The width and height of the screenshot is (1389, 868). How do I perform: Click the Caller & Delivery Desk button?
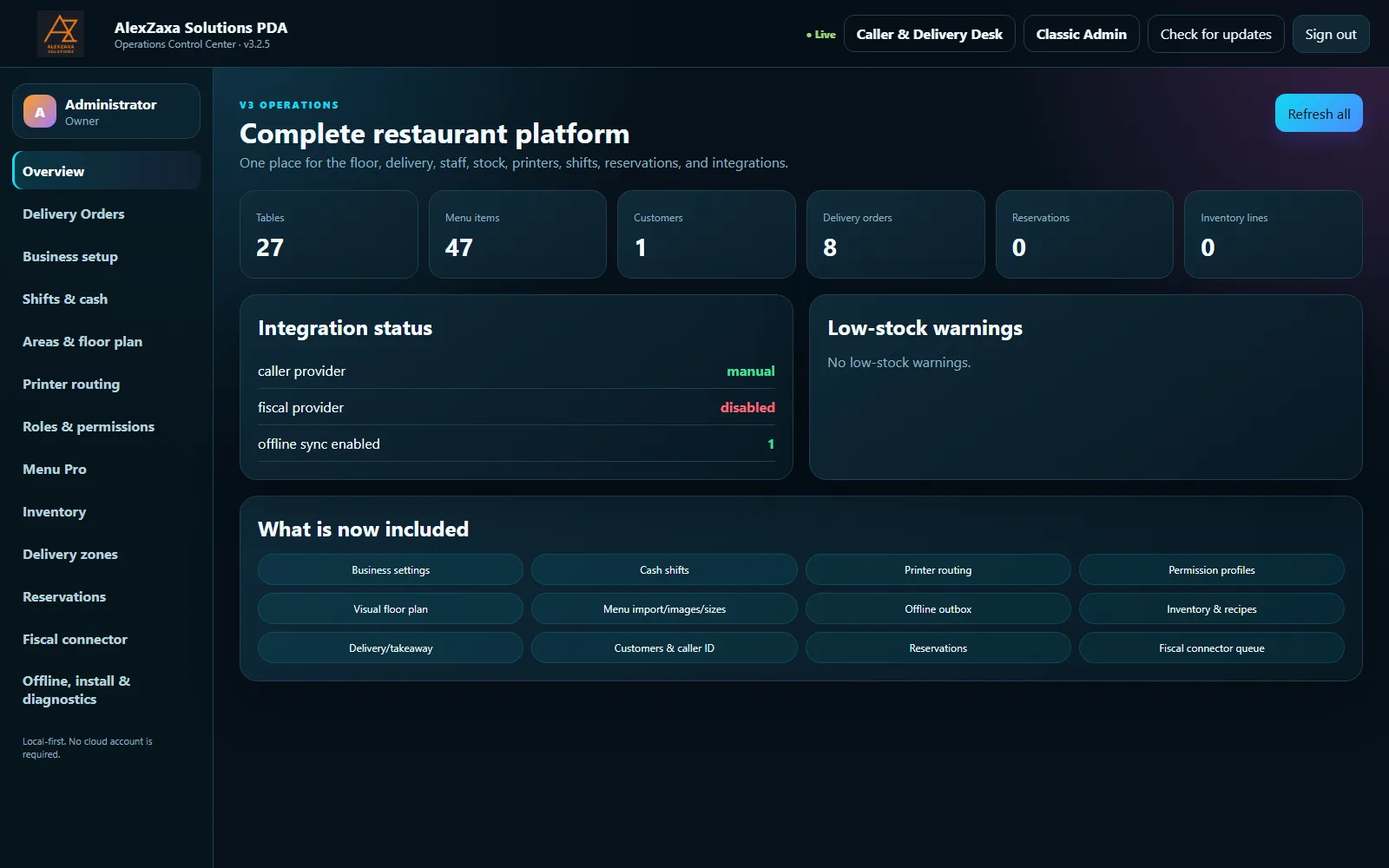click(929, 34)
